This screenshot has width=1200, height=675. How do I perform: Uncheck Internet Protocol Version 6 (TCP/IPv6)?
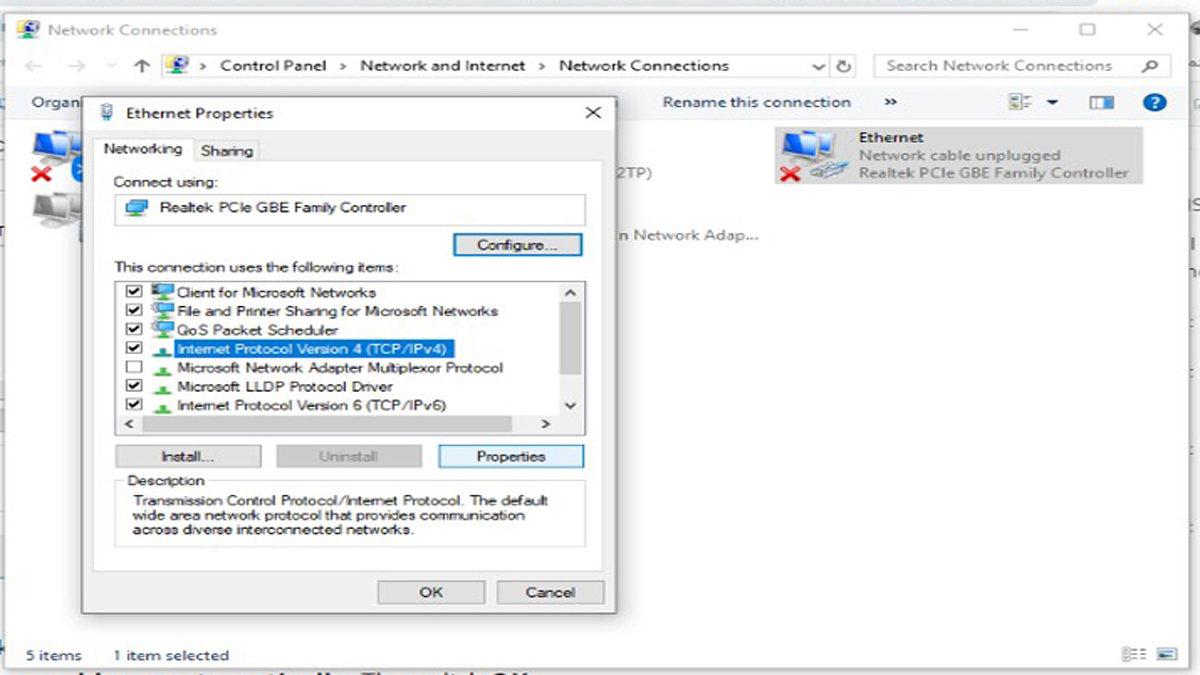[134, 405]
